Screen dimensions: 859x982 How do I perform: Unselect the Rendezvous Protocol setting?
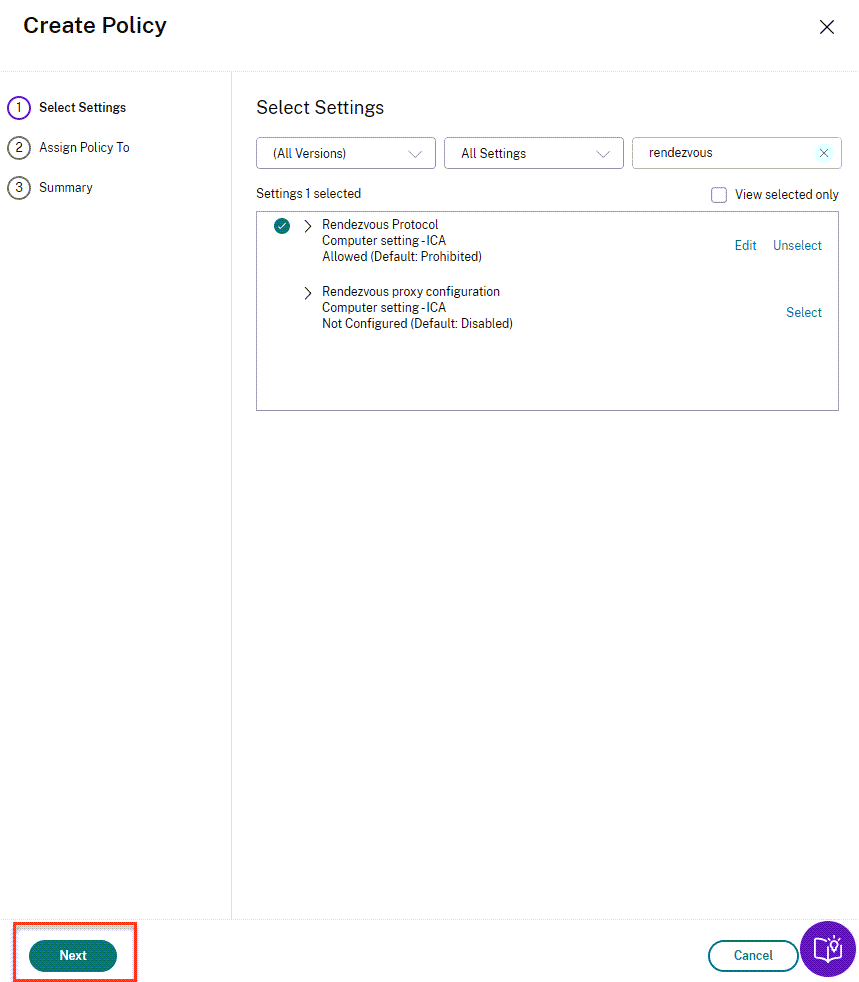(797, 246)
